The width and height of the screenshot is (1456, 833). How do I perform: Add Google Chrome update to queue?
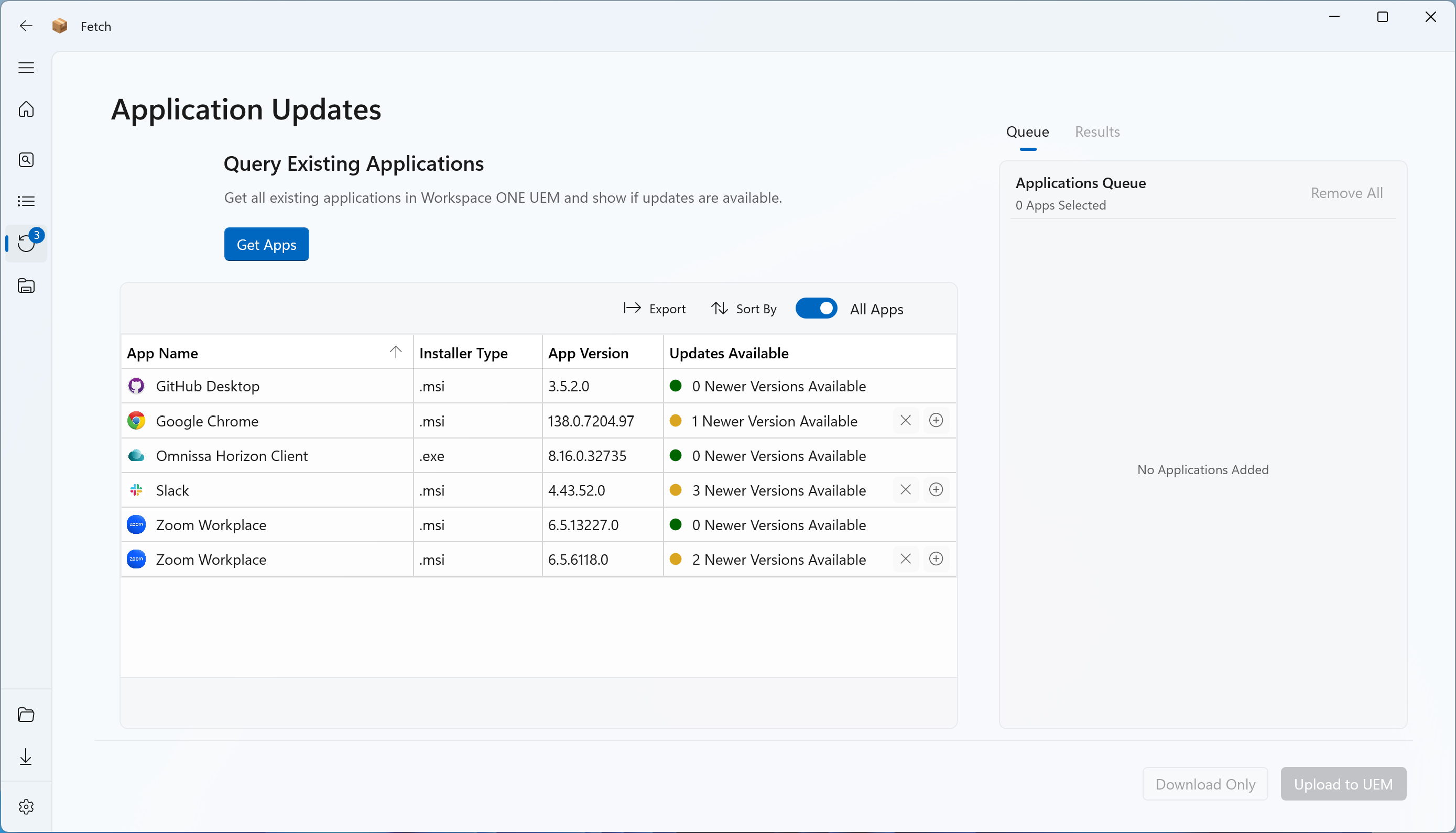(936, 421)
